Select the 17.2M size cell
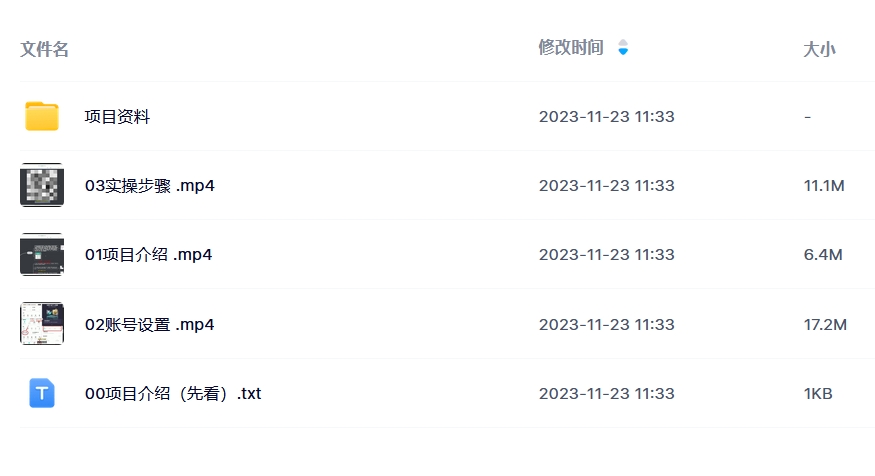The image size is (875, 476). 825,325
